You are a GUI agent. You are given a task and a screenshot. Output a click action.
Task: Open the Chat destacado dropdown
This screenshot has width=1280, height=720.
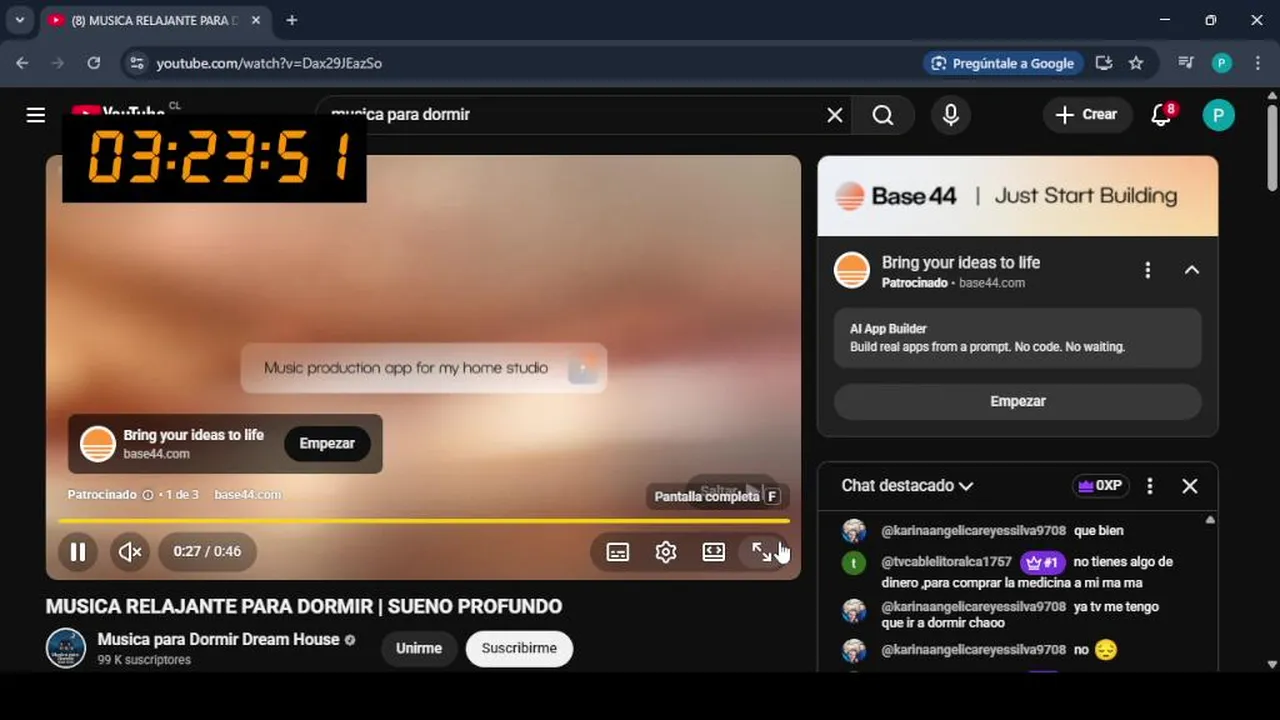[x=908, y=485]
